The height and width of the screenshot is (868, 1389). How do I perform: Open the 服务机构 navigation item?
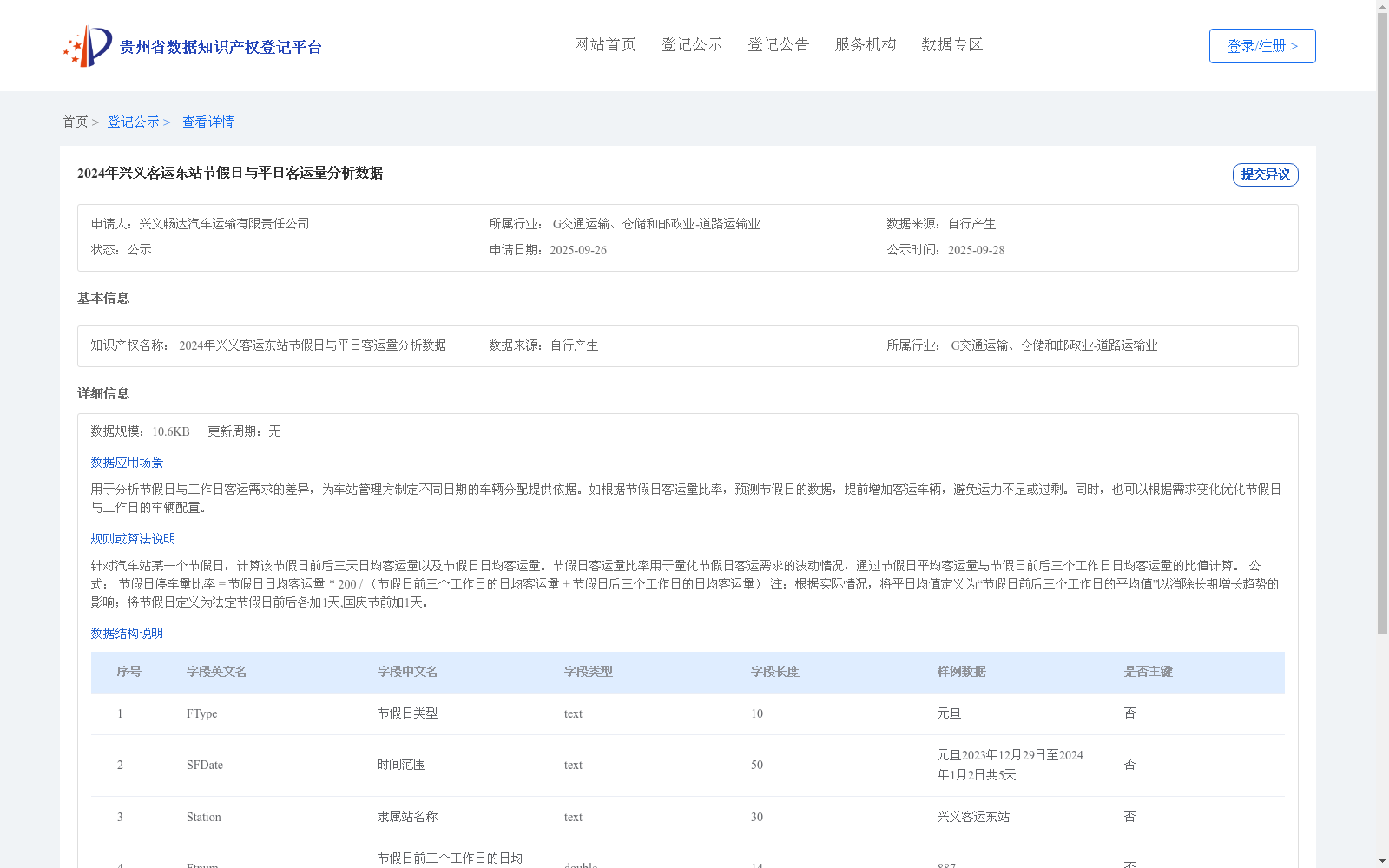[866, 45]
